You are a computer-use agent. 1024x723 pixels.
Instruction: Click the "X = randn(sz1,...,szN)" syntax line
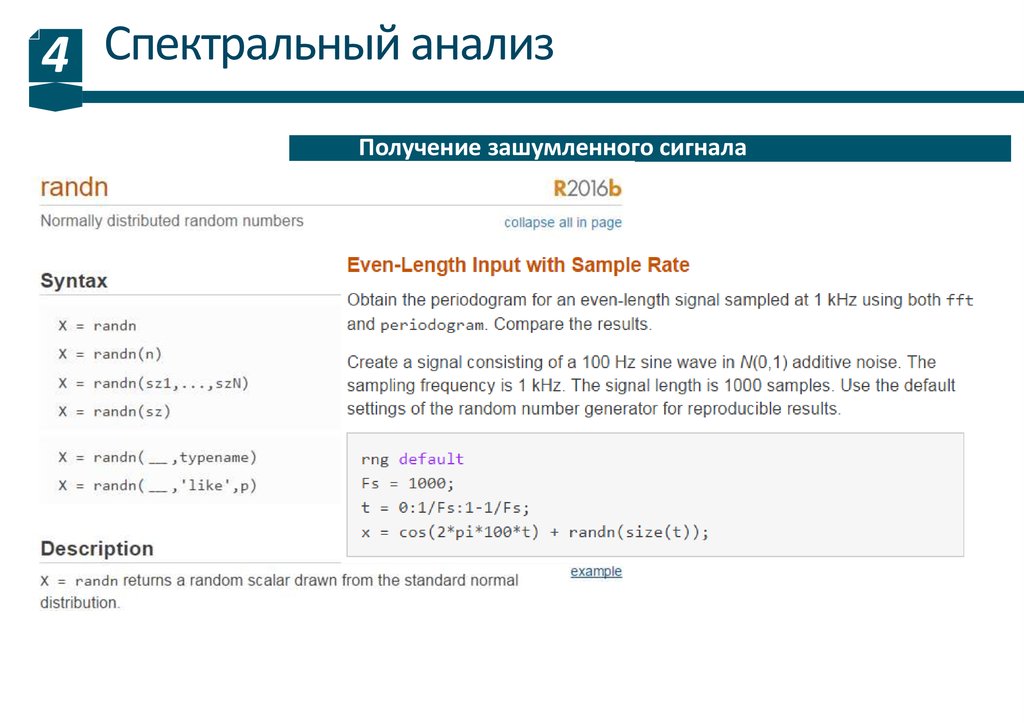pyautogui.click(x=153, y=382)
